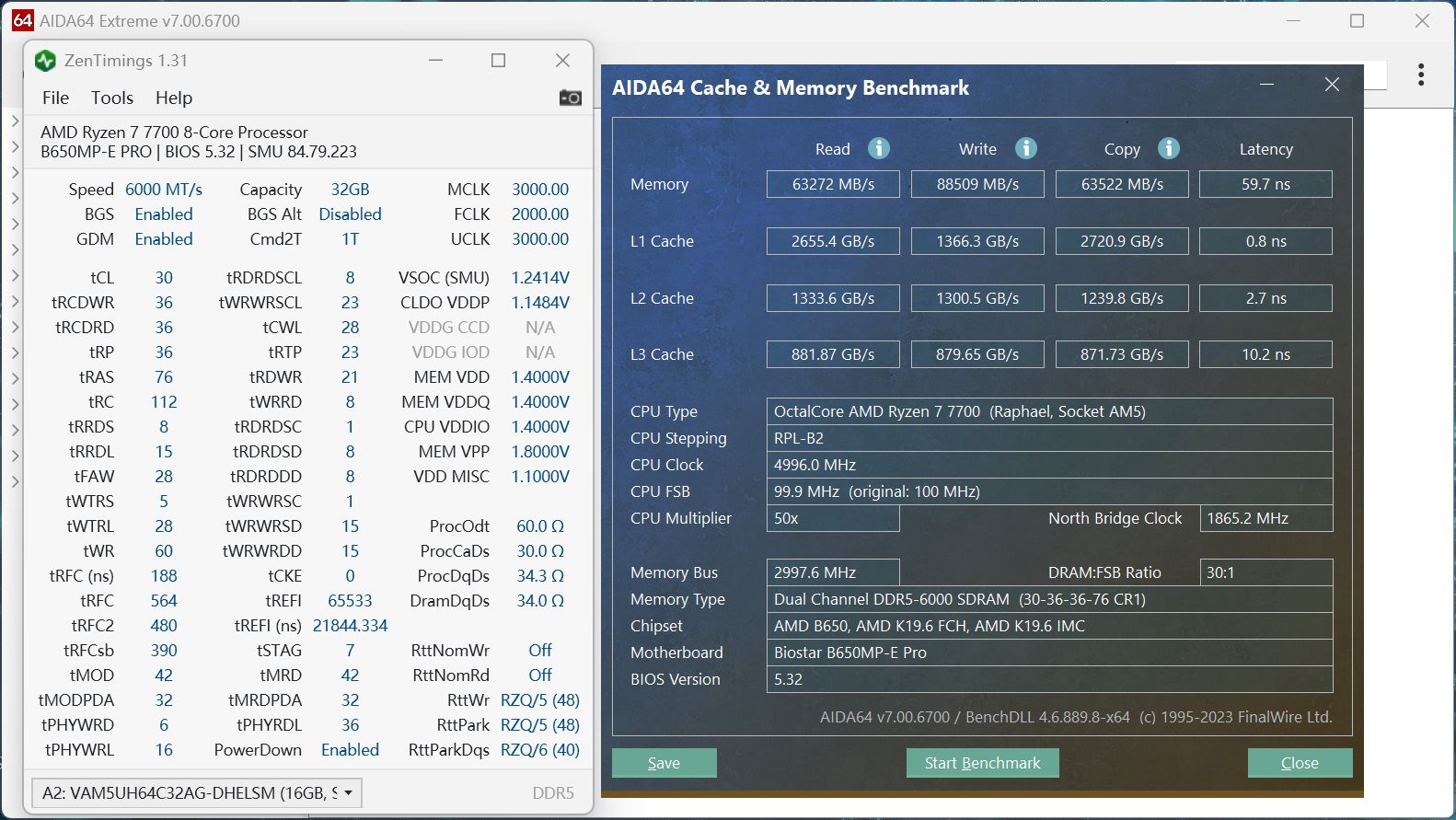The width and height of the screenshot is (1456, 820).
Task: Click the Close button in benchmark dialog
Action: [1299, 763]
